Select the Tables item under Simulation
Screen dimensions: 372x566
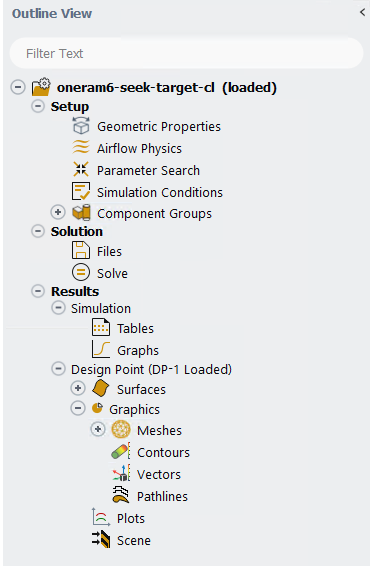tap(135, 328)
